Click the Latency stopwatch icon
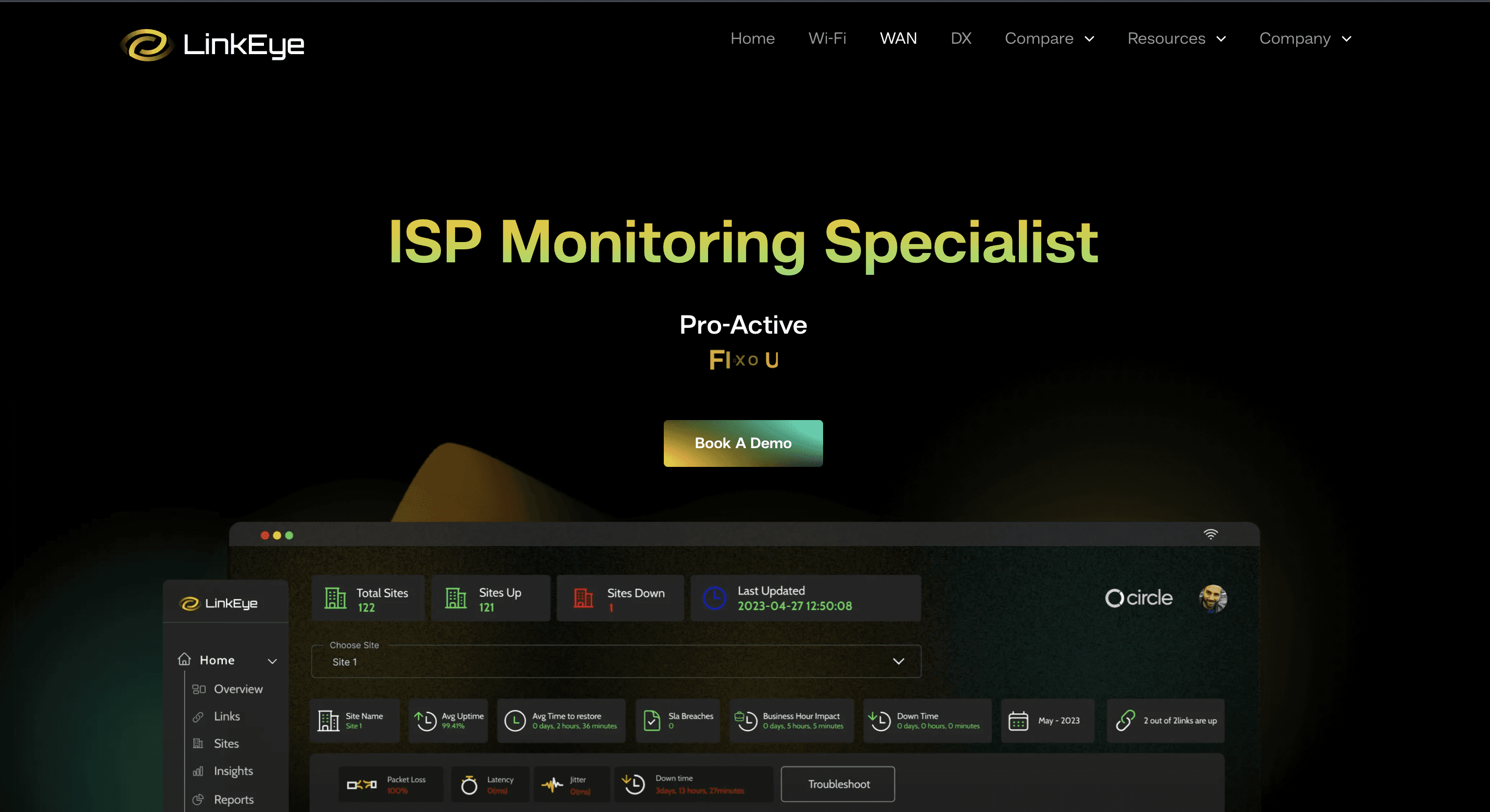1490x812 pixels. (x=469, y=785)
